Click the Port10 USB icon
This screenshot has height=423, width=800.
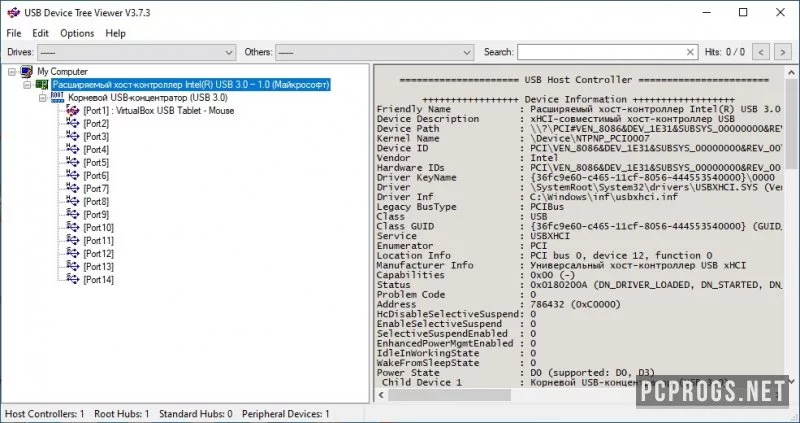[x=73, y=228]
